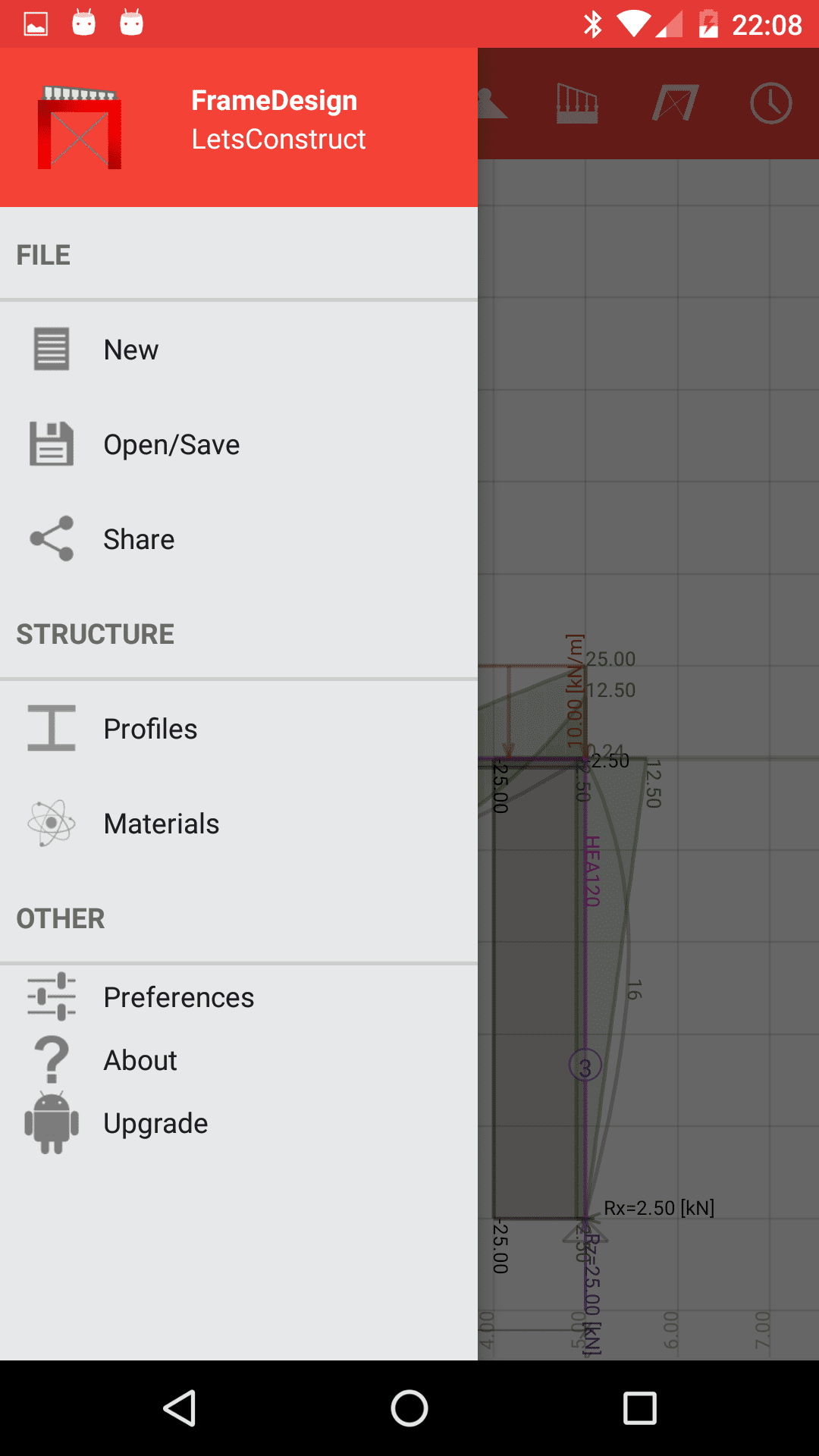Open the I-beam Profiles icon
This screenshot has height=1456, width=819.
52,728
